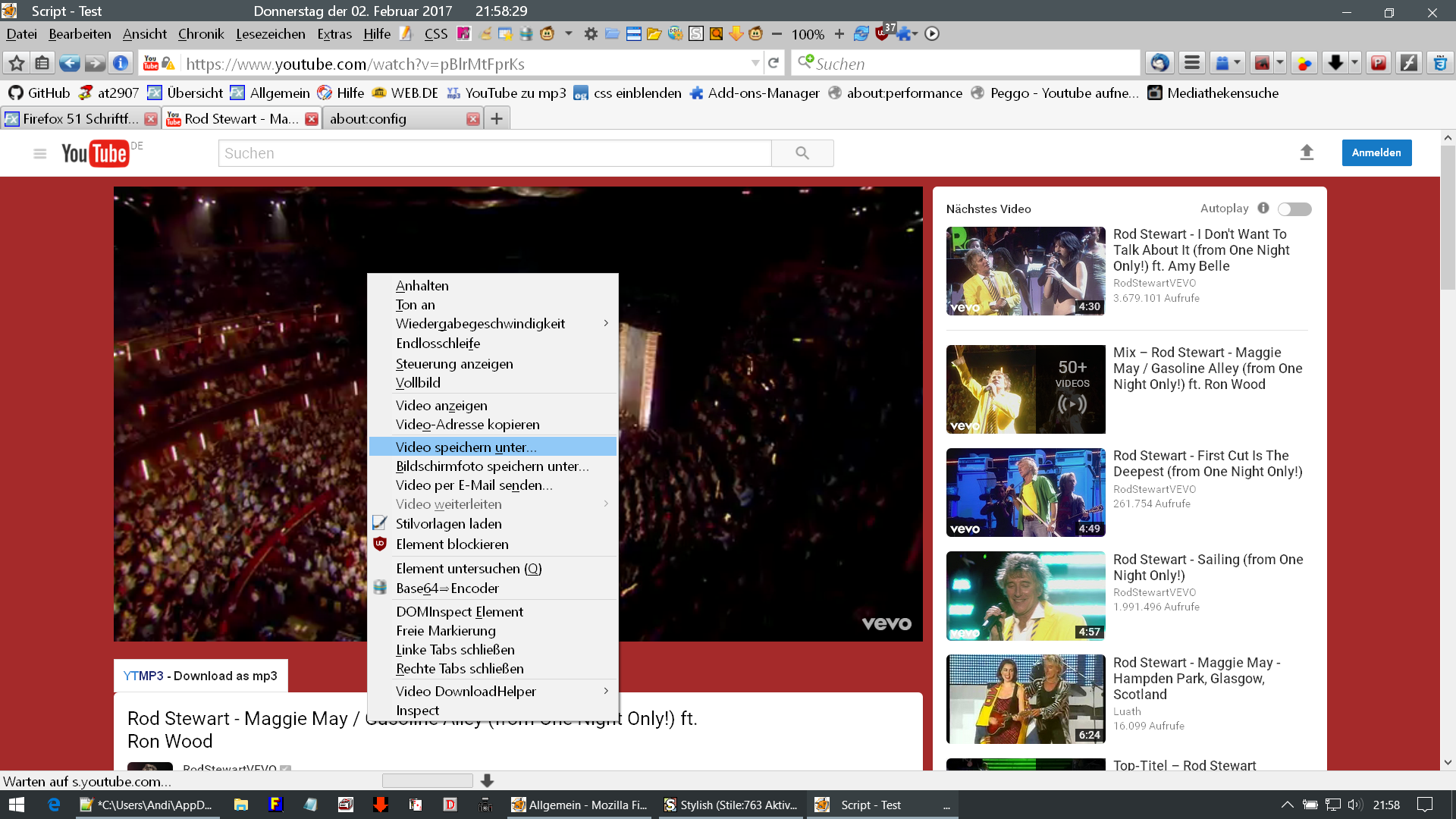The image size is (1456, 819).
Task: Select 'Video speichern unter...' menu entry
Action: (x=466, y=447)
